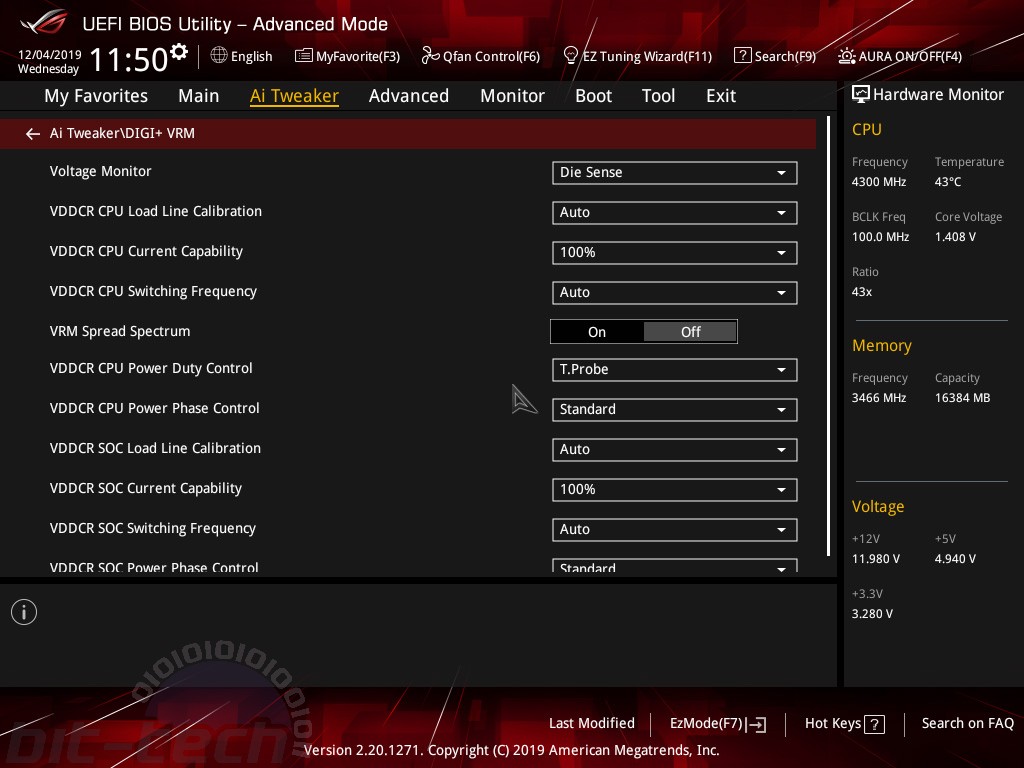Select VDDCR CPU Switching Frequency label

(153, 291)
